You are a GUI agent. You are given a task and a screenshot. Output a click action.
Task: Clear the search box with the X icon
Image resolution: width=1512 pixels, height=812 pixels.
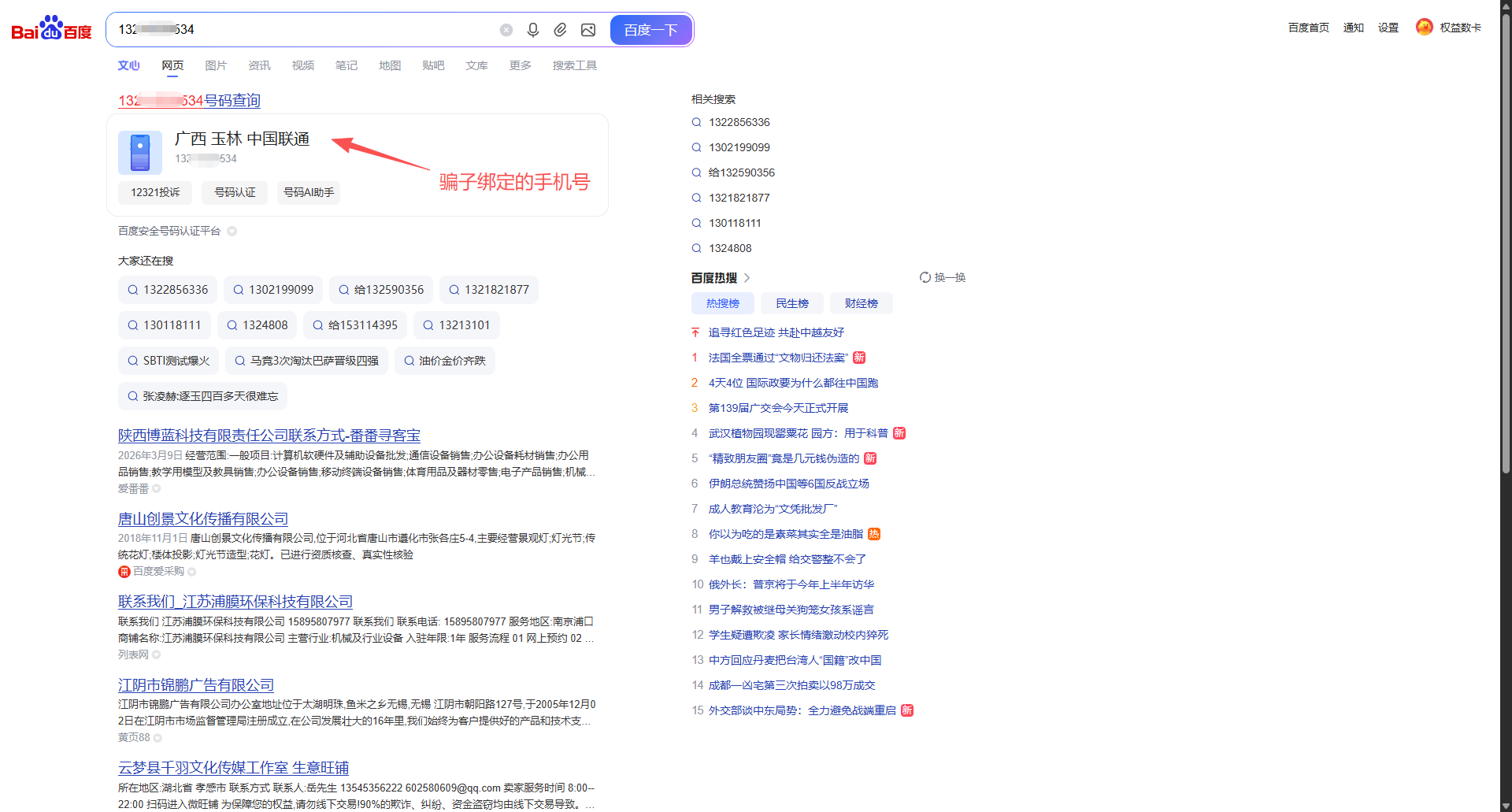click(x=506, y=29)
